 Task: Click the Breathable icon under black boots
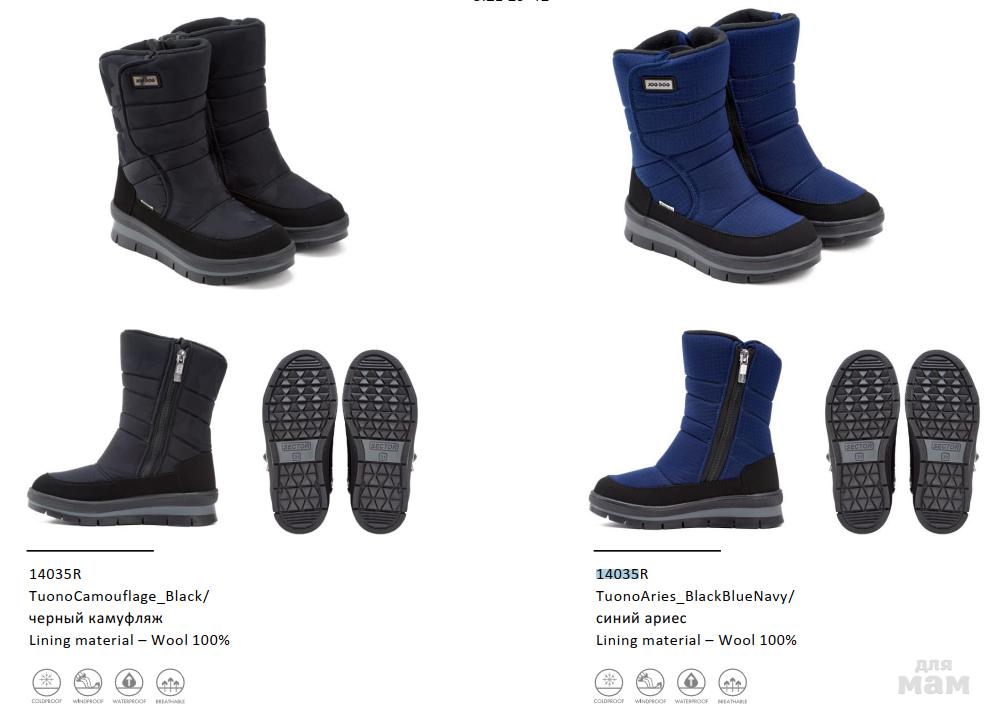[170, 682]
